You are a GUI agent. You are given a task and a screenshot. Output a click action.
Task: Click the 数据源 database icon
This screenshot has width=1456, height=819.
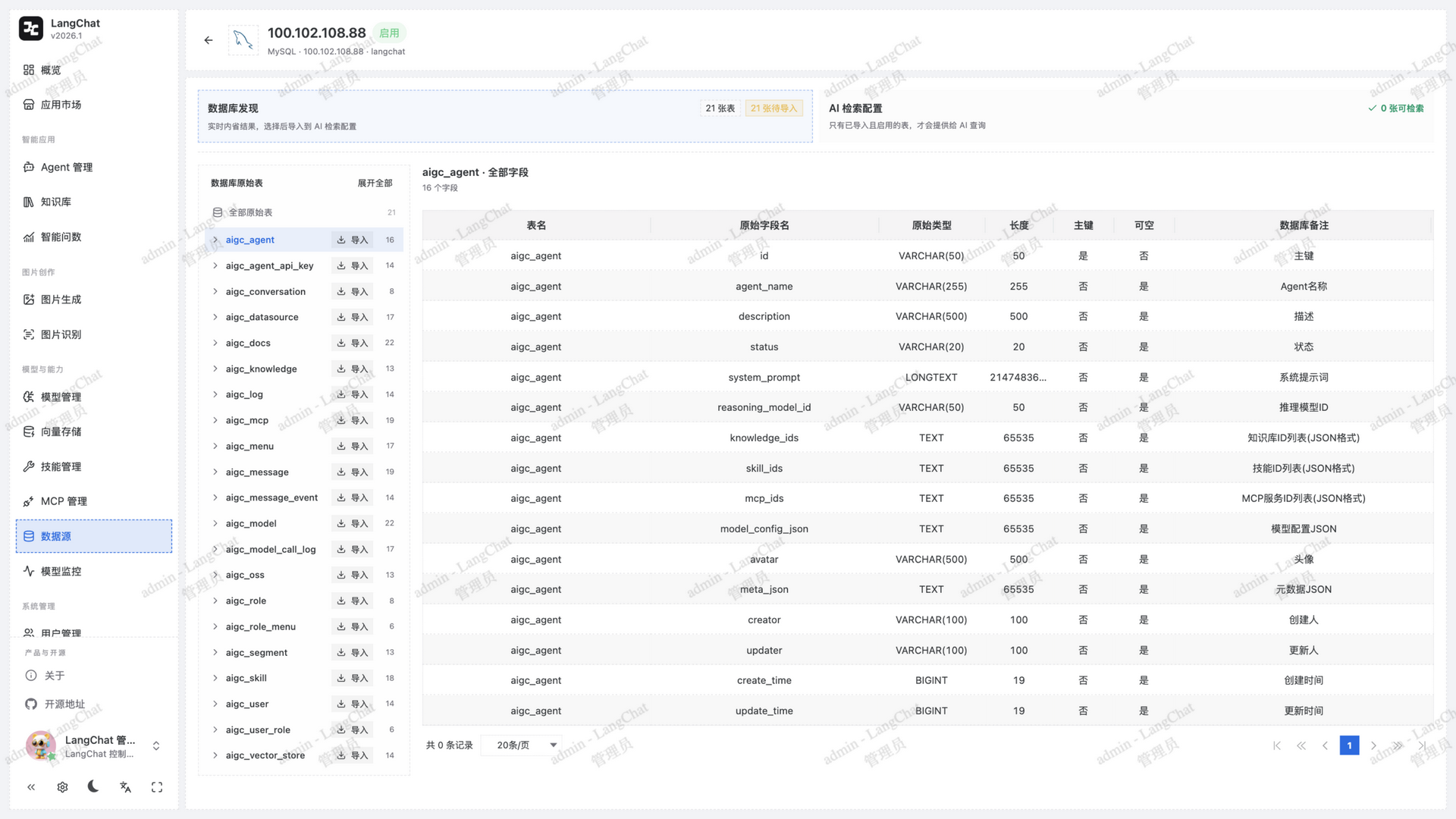tap(29, 536)
